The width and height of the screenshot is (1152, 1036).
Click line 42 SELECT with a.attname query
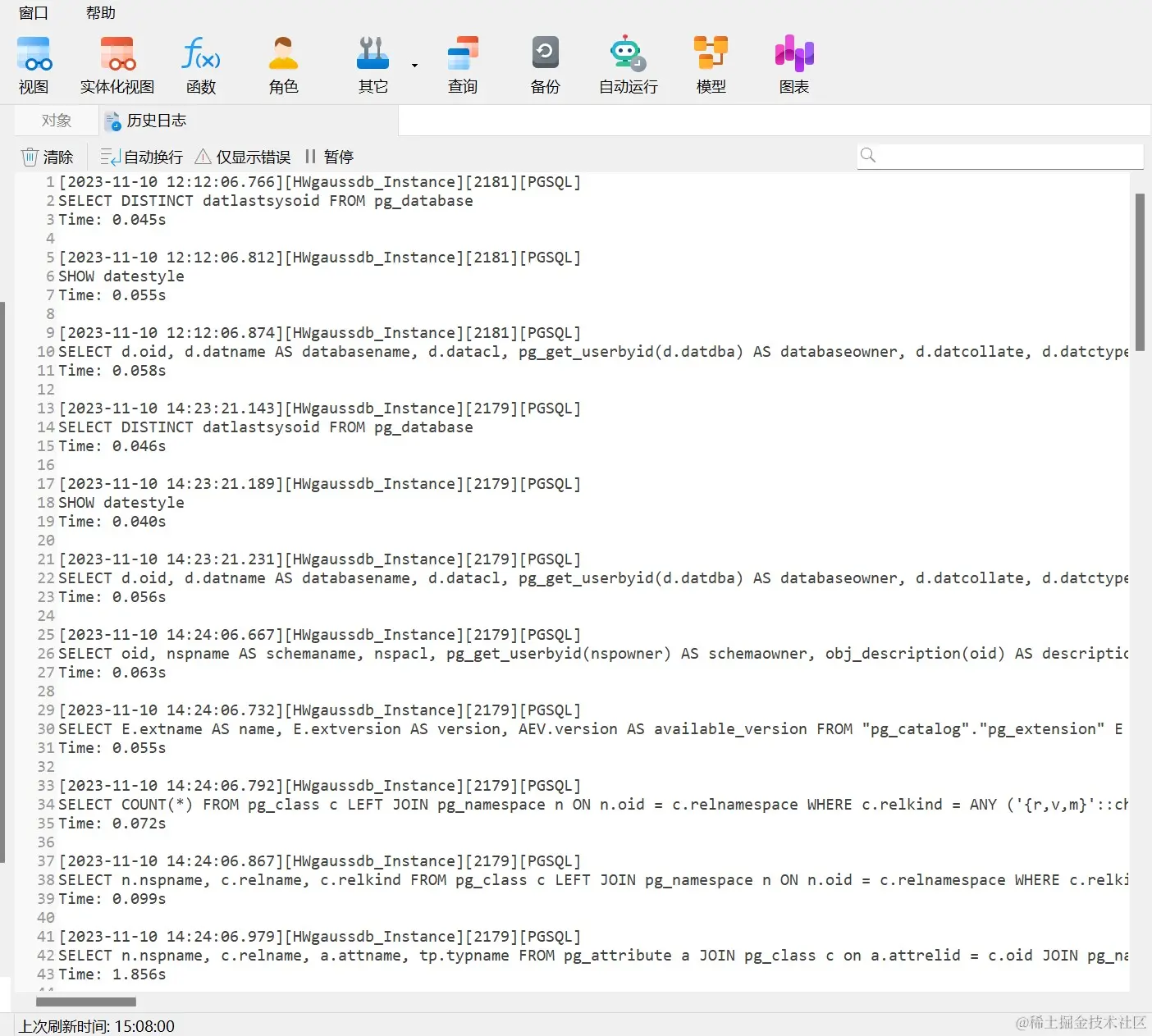tap(593, 956)
